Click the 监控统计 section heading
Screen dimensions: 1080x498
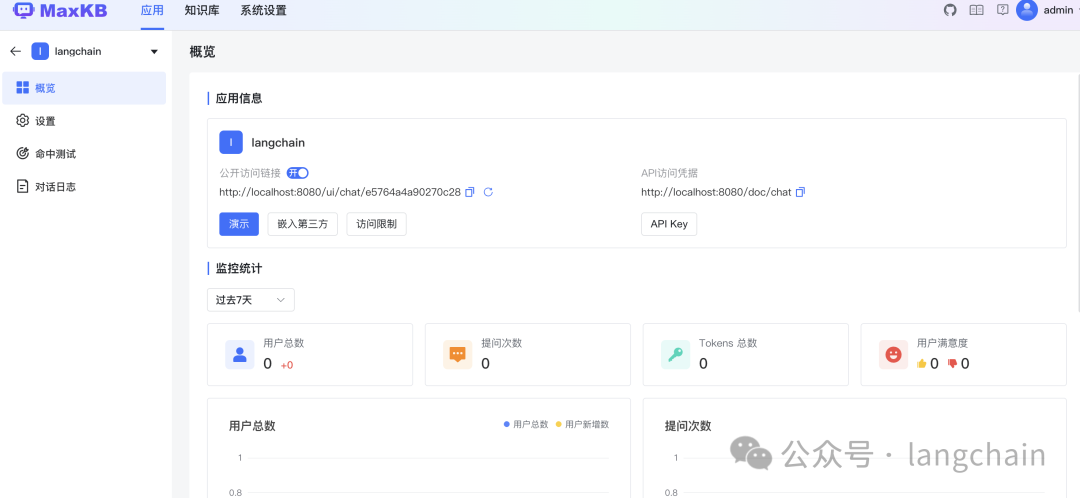[239, 268]
